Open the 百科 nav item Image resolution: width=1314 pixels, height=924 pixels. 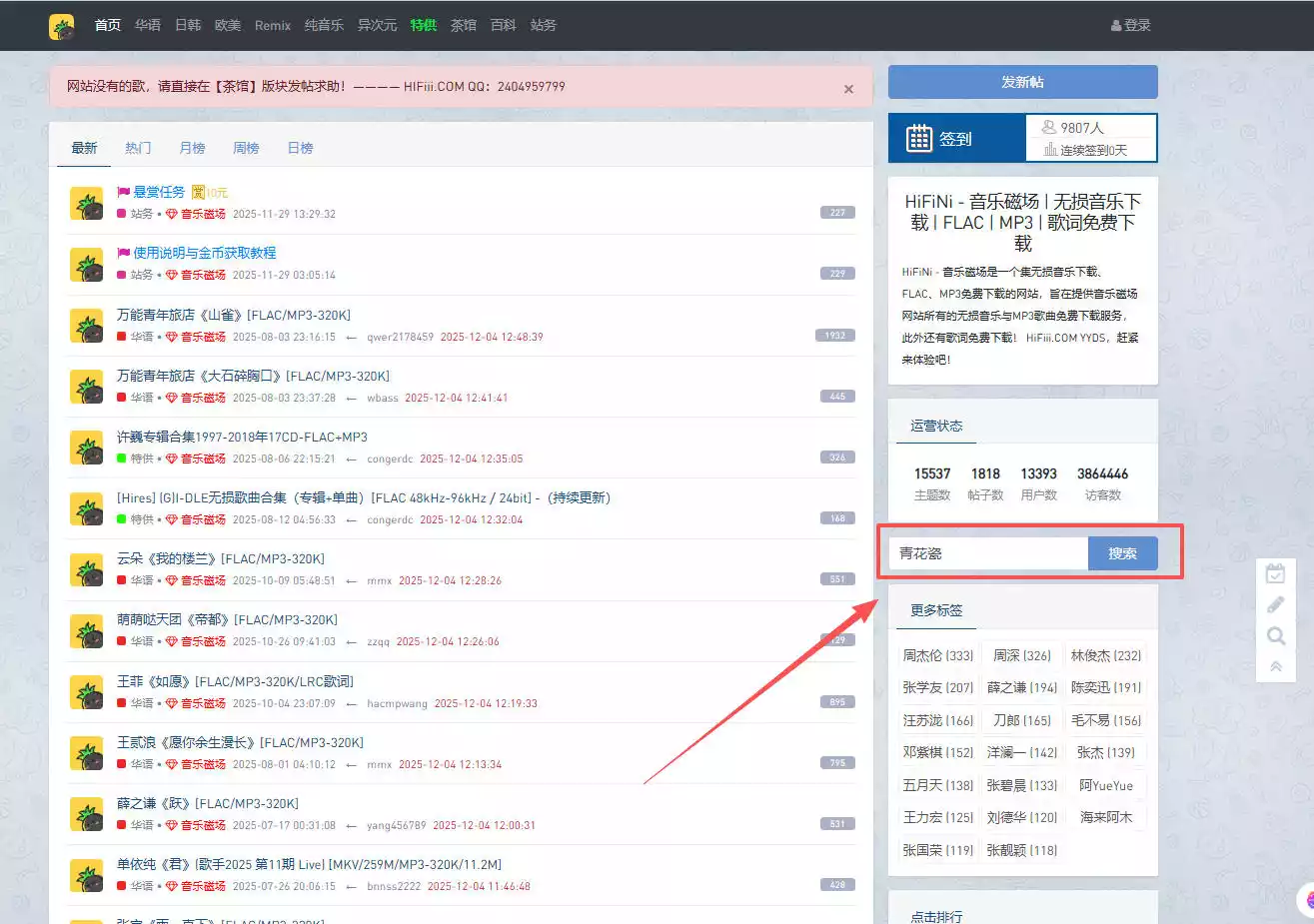[504, 25]
